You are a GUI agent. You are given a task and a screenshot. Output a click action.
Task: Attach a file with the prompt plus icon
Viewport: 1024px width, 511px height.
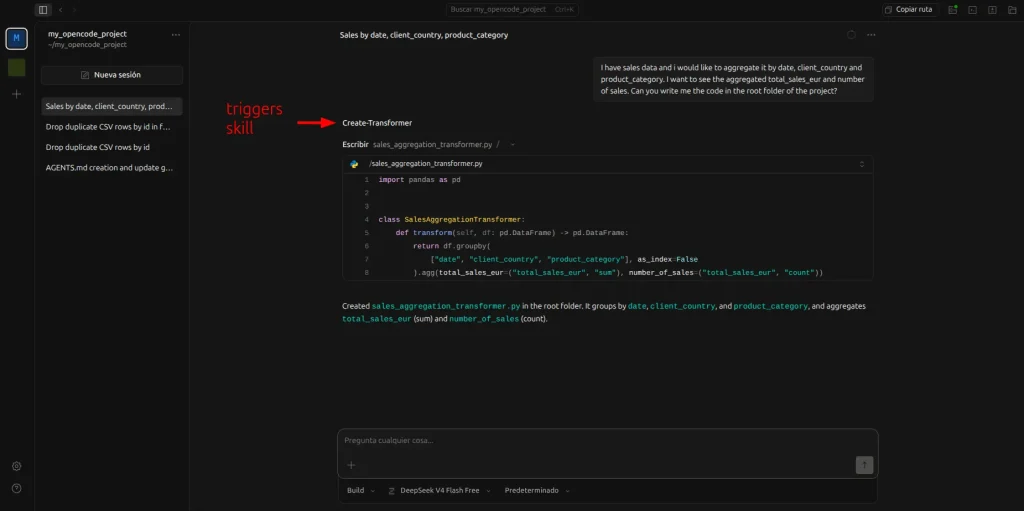pos(351,465)
